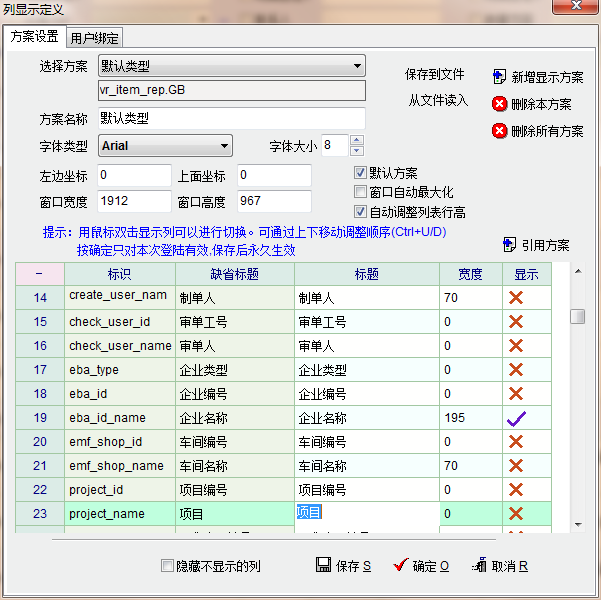Screen dimensions: 601x600
Task: Click the 新增显示方案 icon
Action: tap(500, 77)
